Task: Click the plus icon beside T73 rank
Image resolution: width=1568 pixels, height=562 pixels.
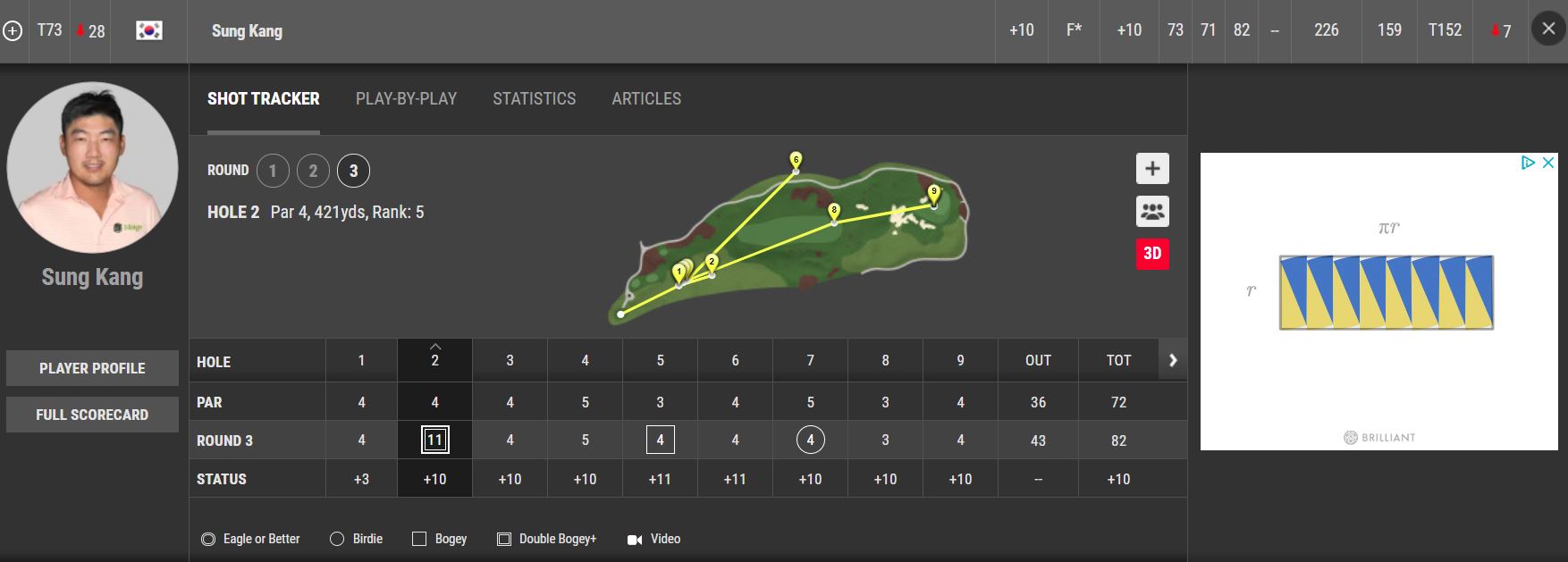Action: (x=13, y=31)
